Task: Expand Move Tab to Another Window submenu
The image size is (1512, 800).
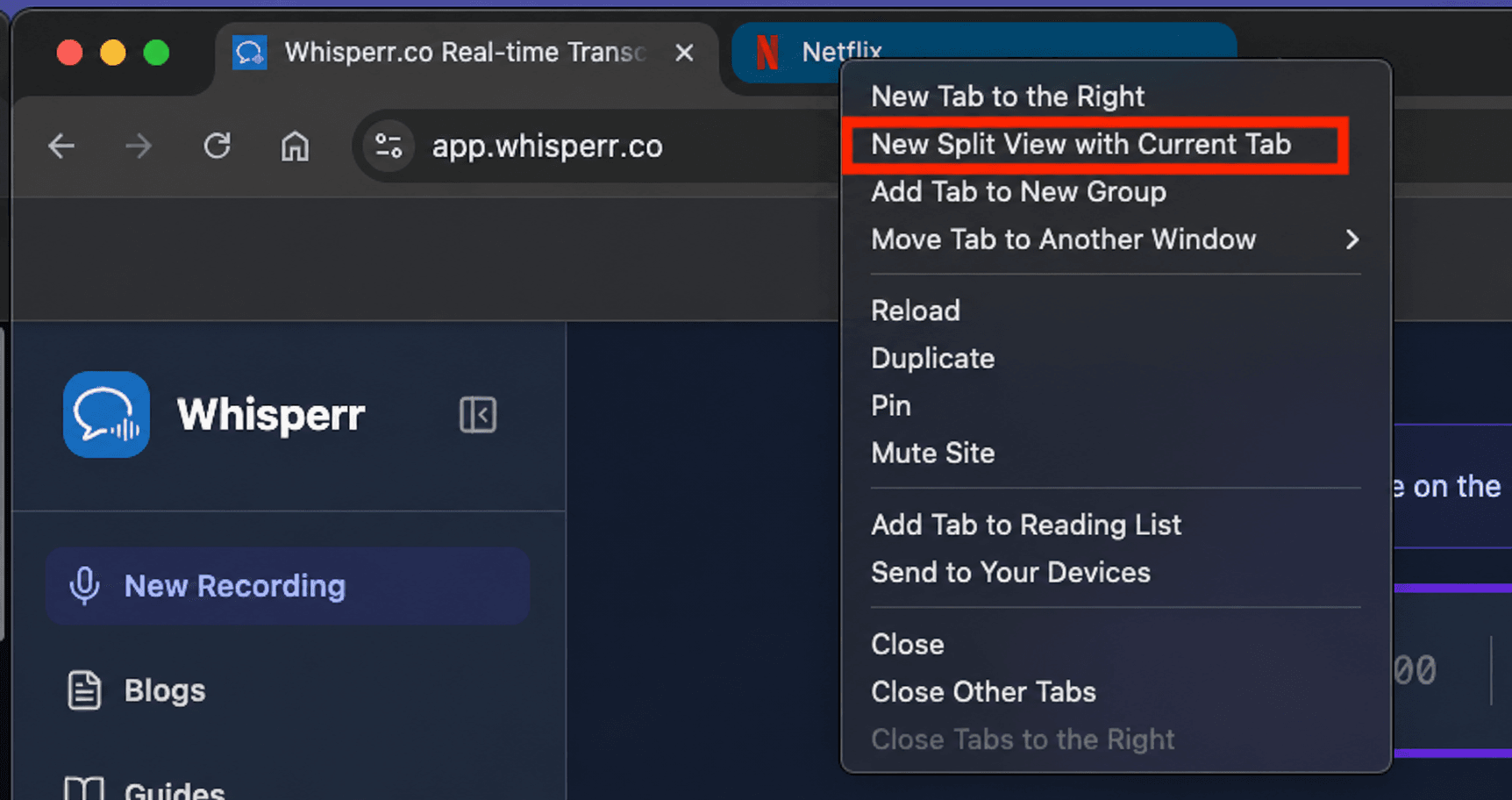Action: (1116, 239)
